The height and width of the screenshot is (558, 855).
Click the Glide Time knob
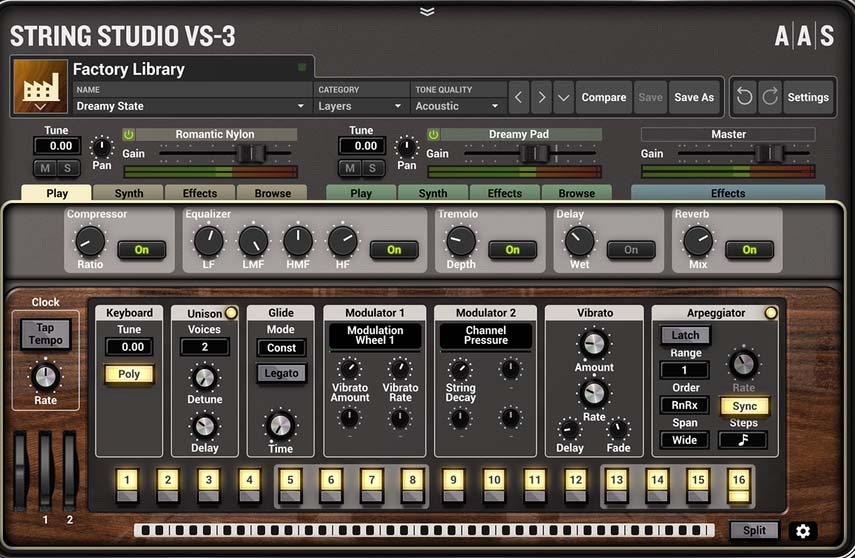[280, 425]
